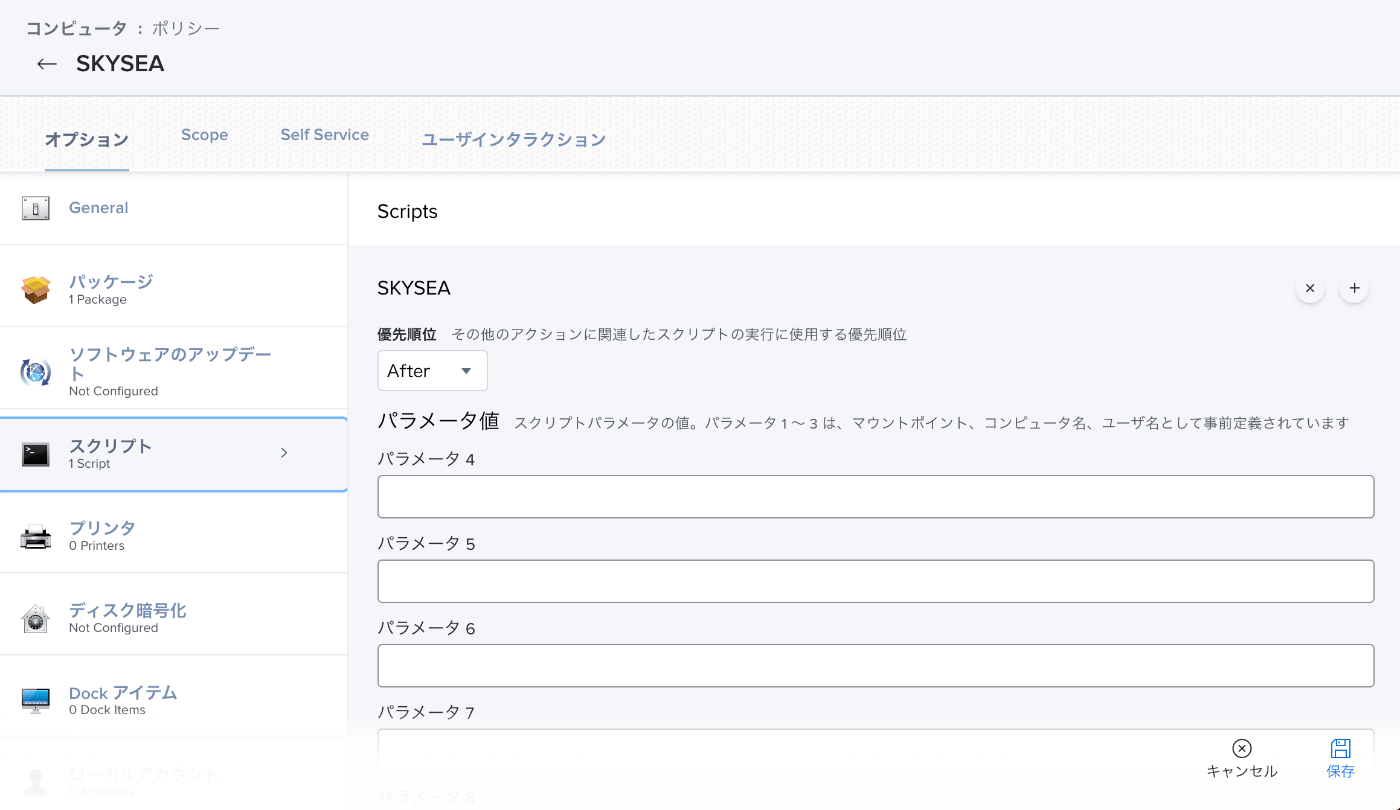Click the 保存 label
Viewport: 1400px width, 810px height.
1341,771
